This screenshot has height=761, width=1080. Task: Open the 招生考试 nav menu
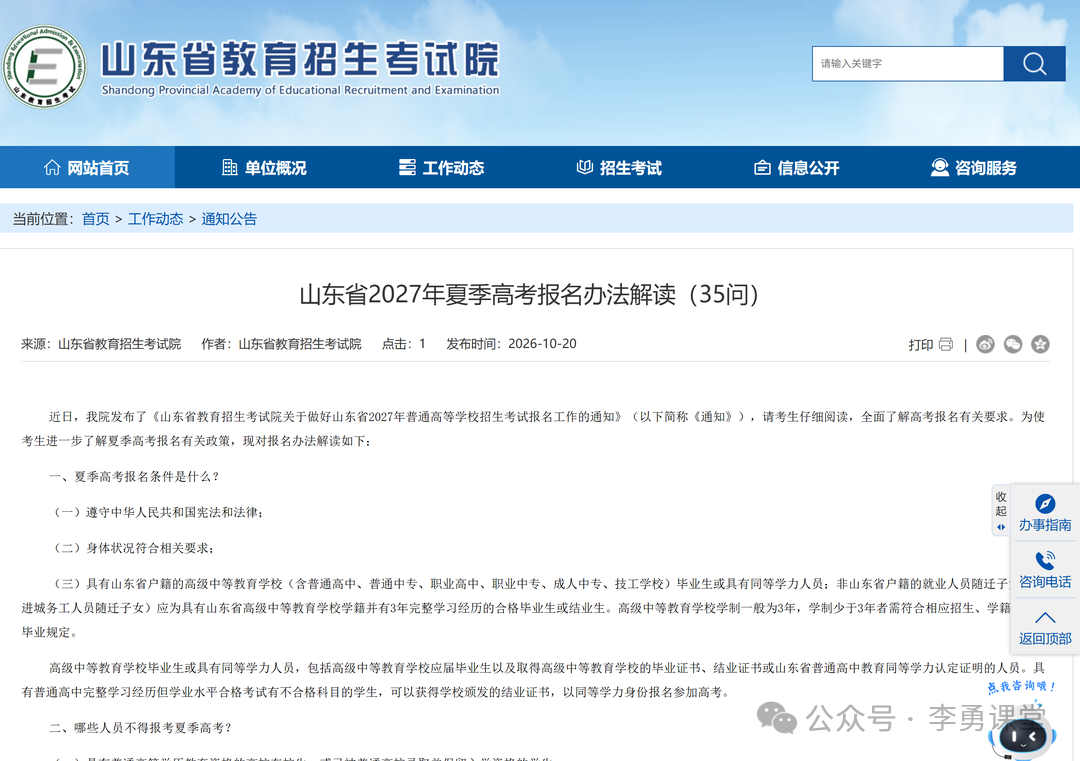(619, 167)
